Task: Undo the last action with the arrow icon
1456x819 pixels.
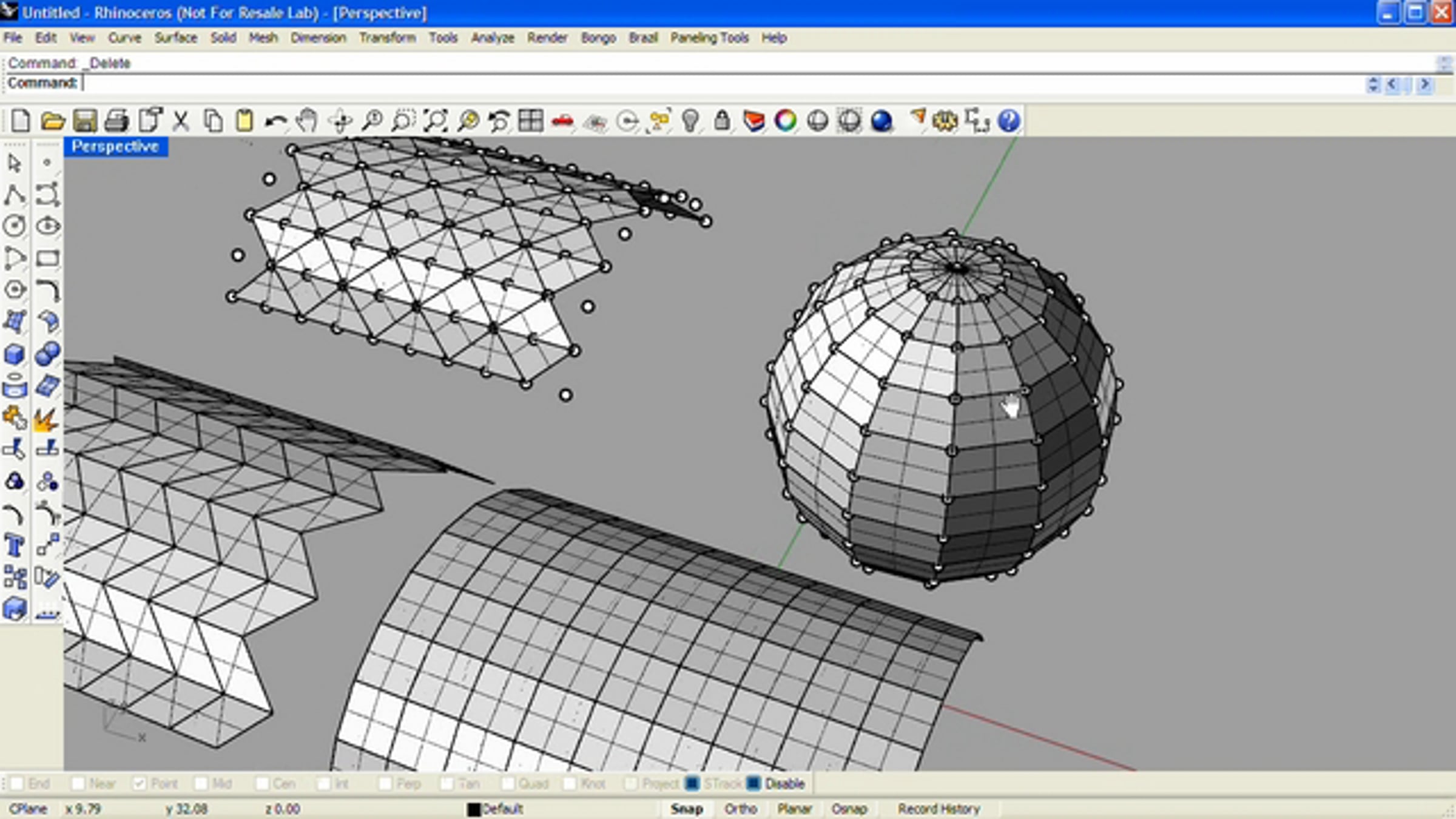Action: click(276, 121)
